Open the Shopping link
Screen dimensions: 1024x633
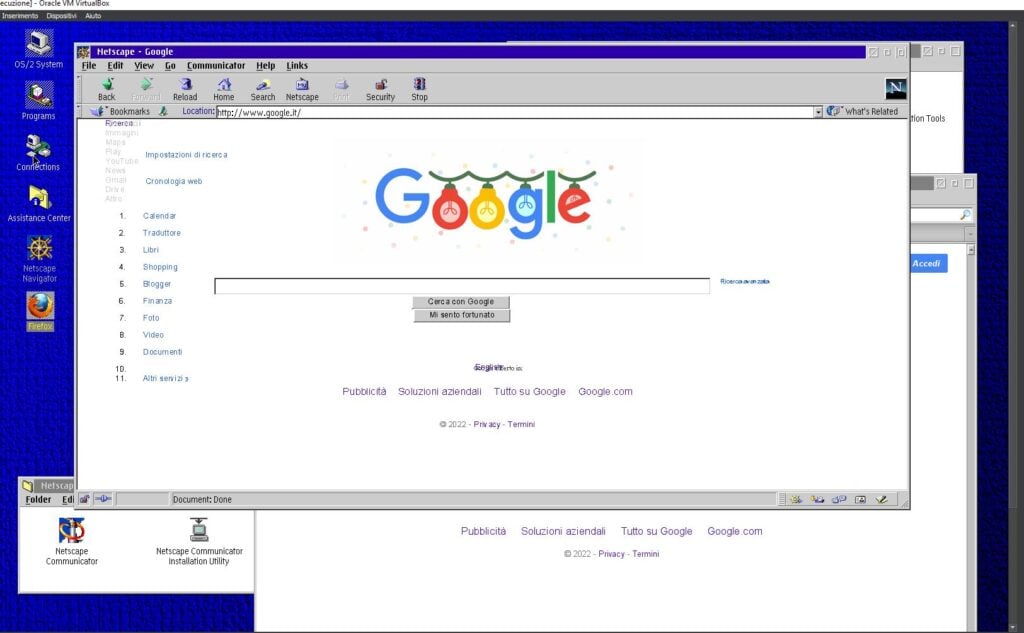160,267
